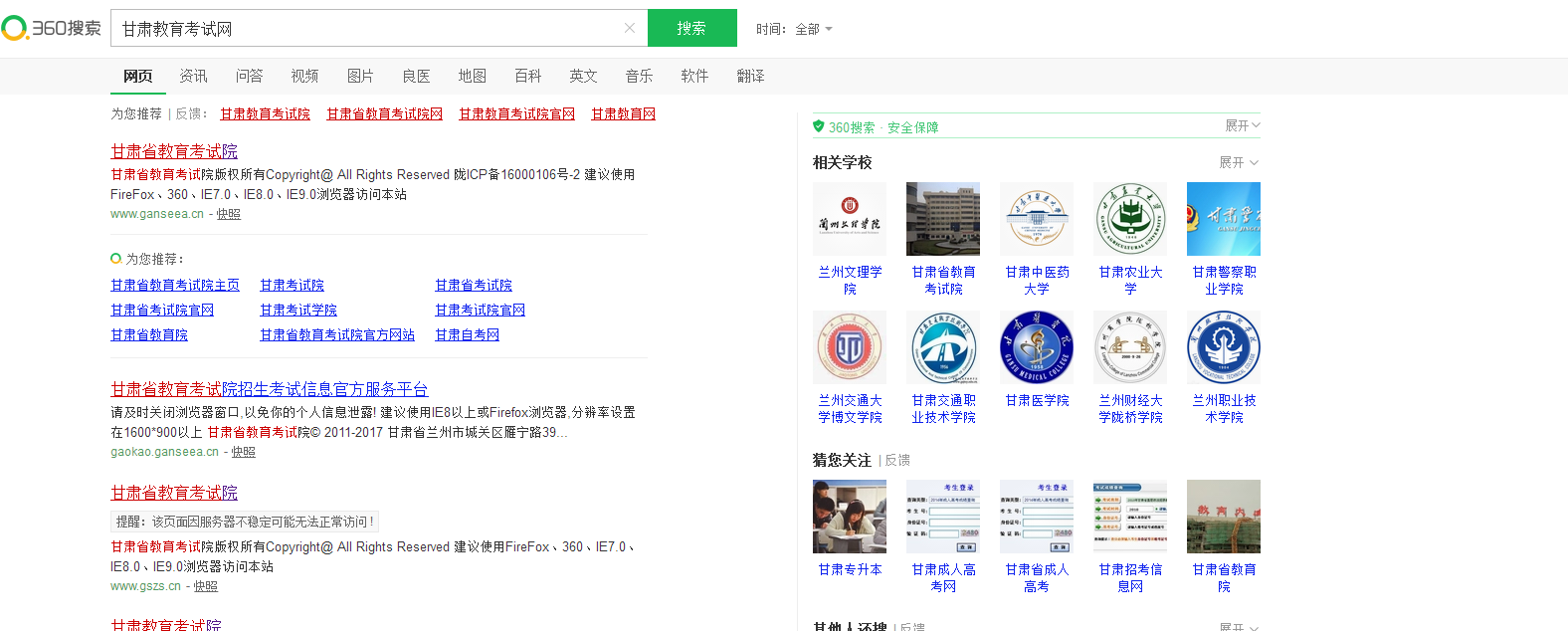Switch to the 翻译 tab
The height and width of the screenshot is (631, 1568).
click(750, 76)
